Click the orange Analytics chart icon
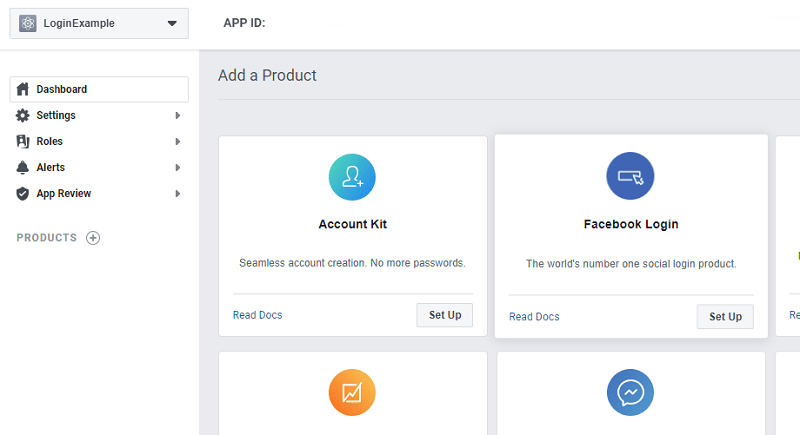800x435 pixels. pos(352,393)
